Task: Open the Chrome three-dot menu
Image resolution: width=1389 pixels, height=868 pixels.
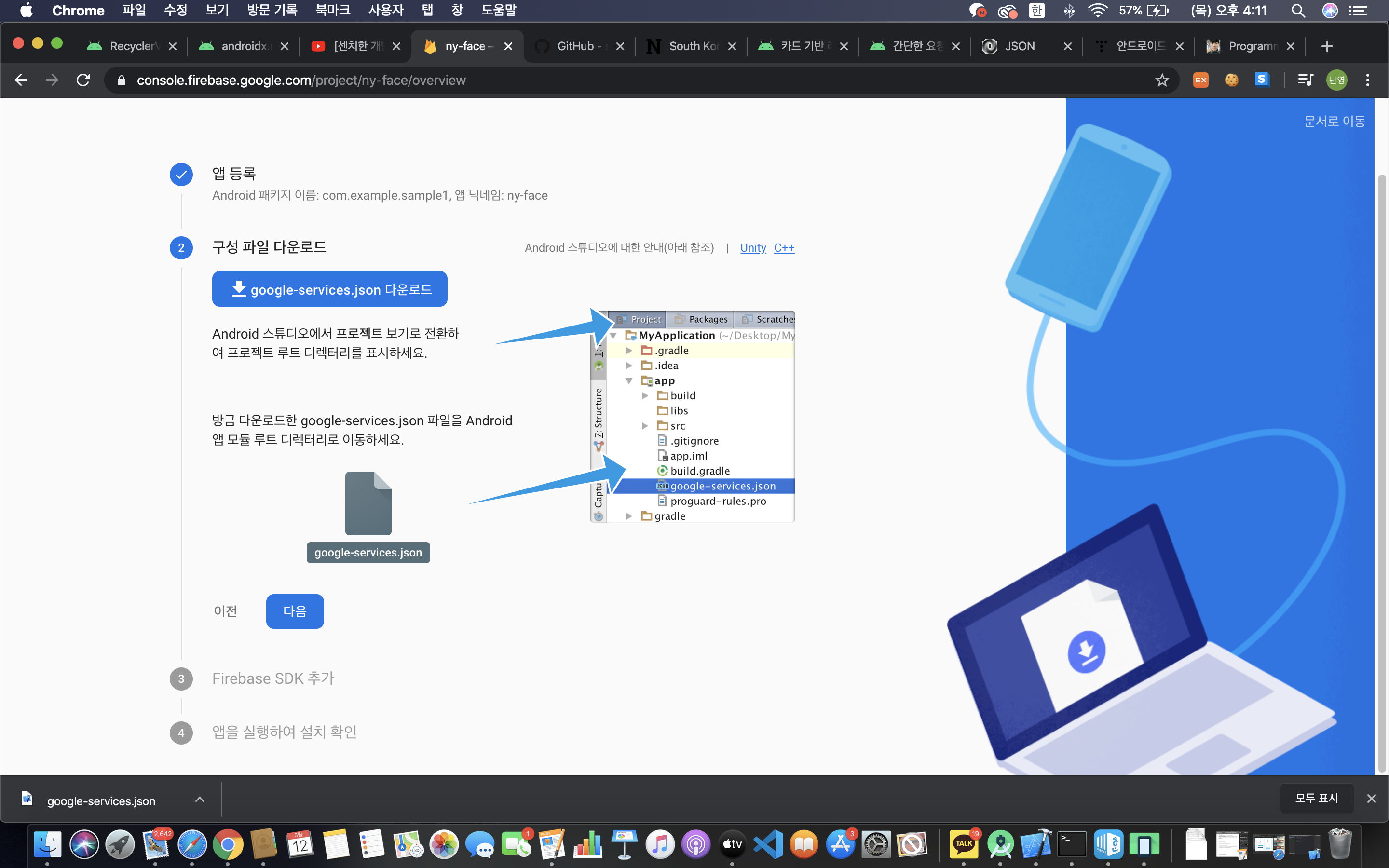Action: tap(1367, 81)
